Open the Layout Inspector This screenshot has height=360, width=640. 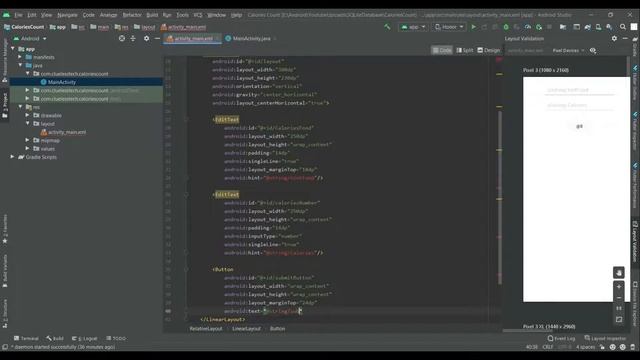click(605, 338)
